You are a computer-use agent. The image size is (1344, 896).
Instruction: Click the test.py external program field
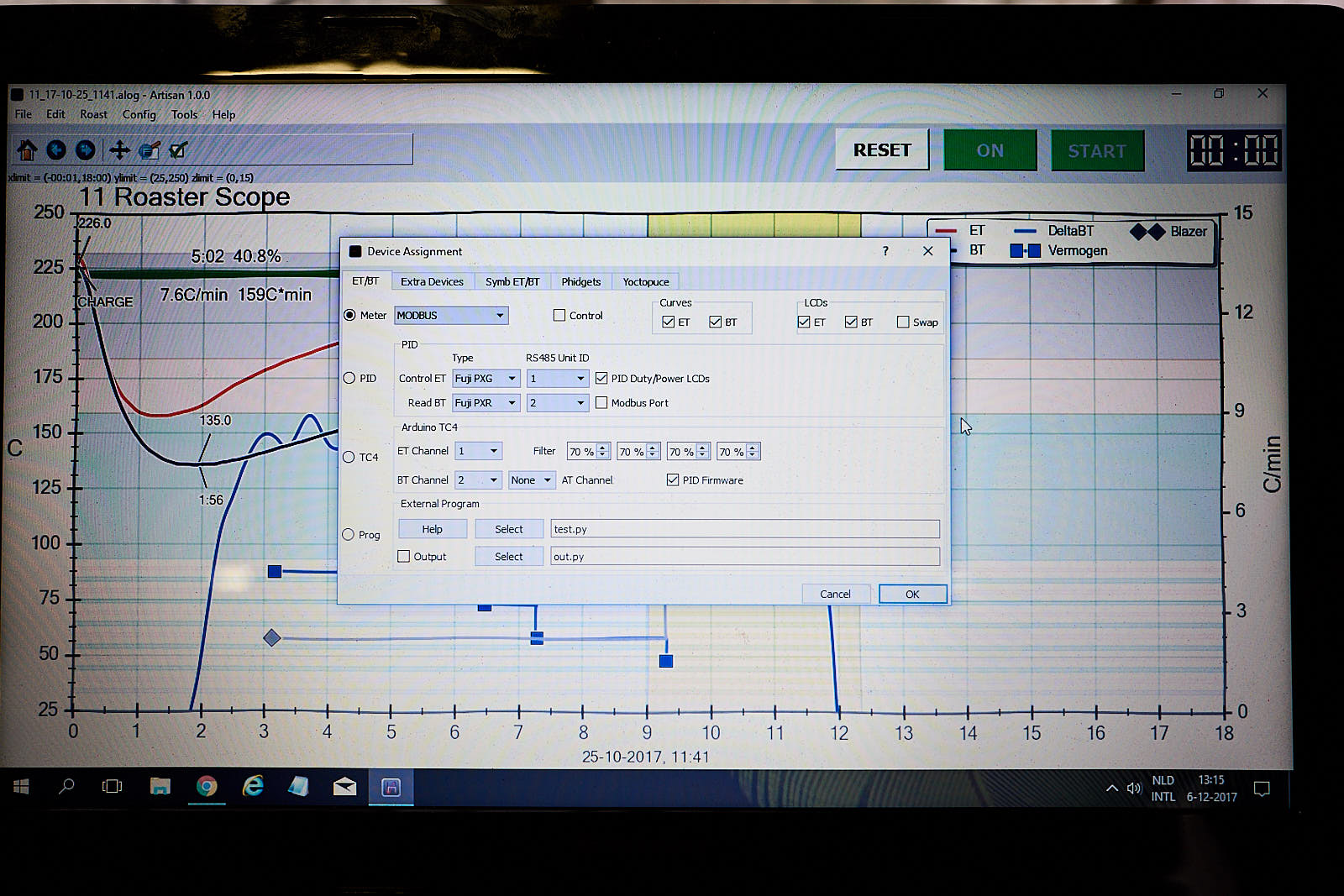coord(744,529)
